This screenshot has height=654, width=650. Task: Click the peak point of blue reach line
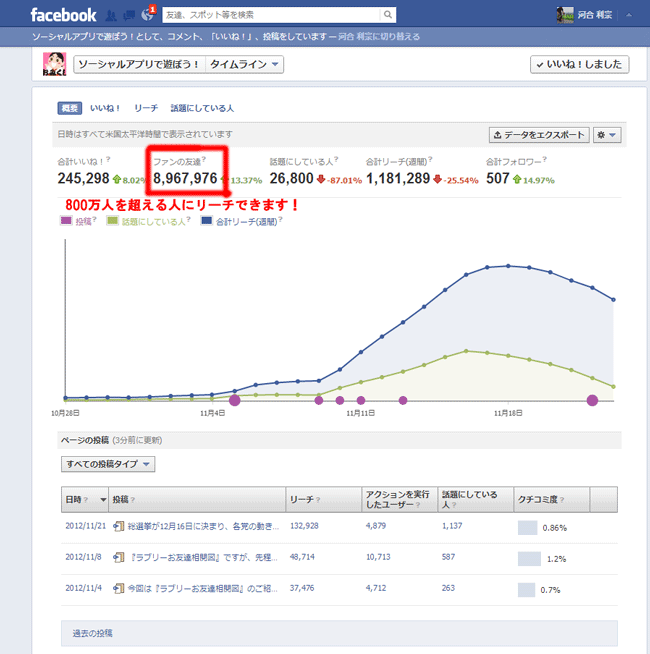coord(508,266)
